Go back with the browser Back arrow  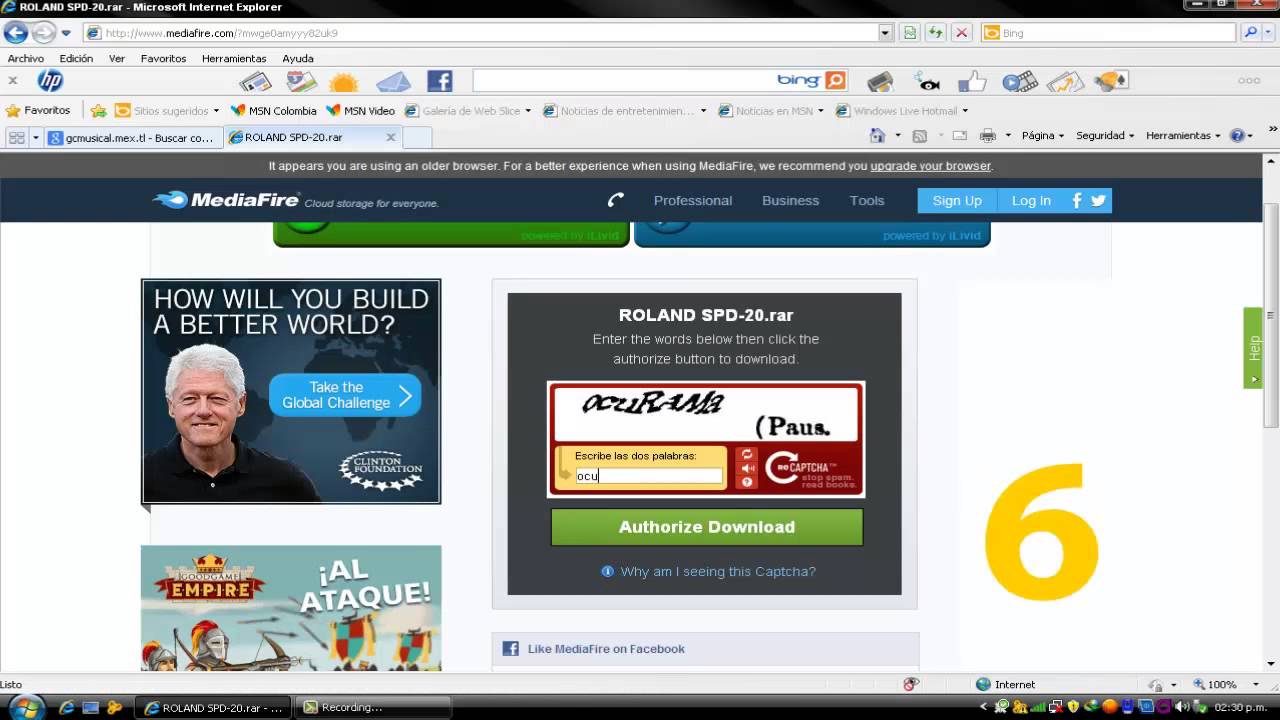click(x=15, y=33)
